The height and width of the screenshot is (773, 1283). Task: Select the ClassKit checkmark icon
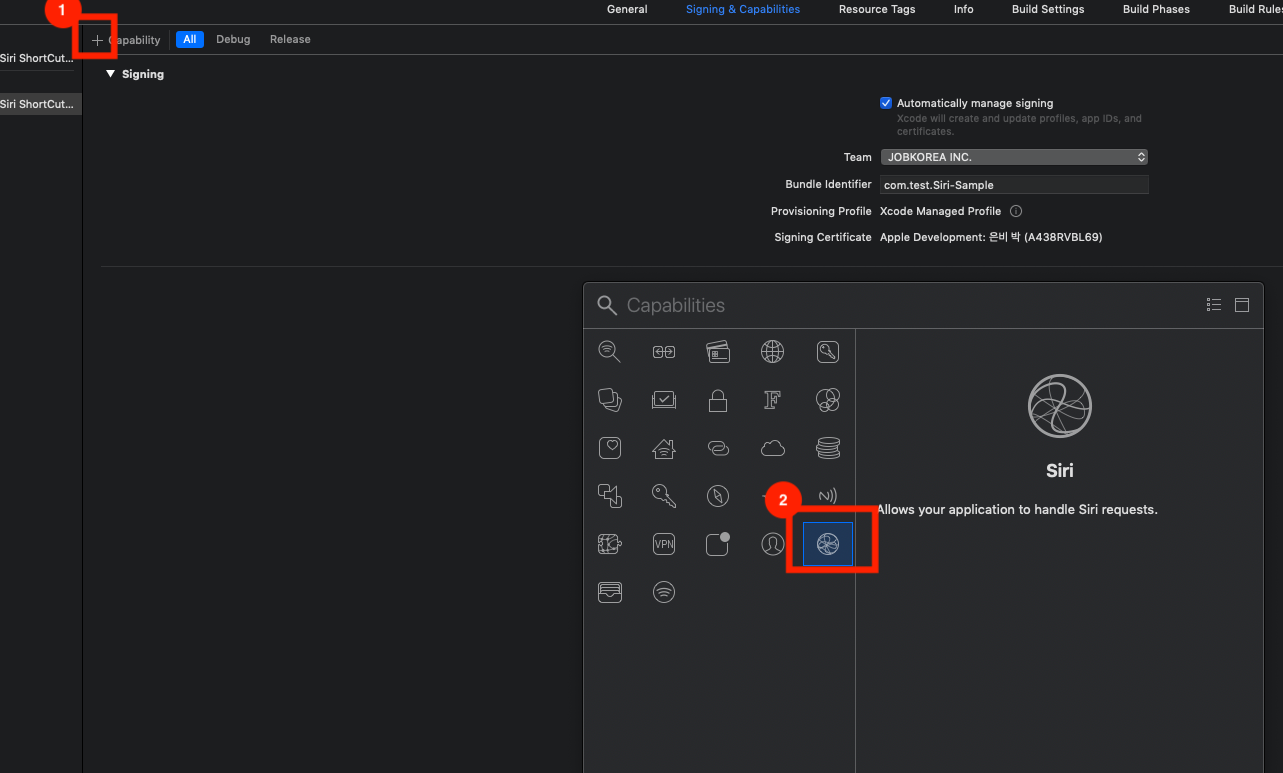point(664,400)
